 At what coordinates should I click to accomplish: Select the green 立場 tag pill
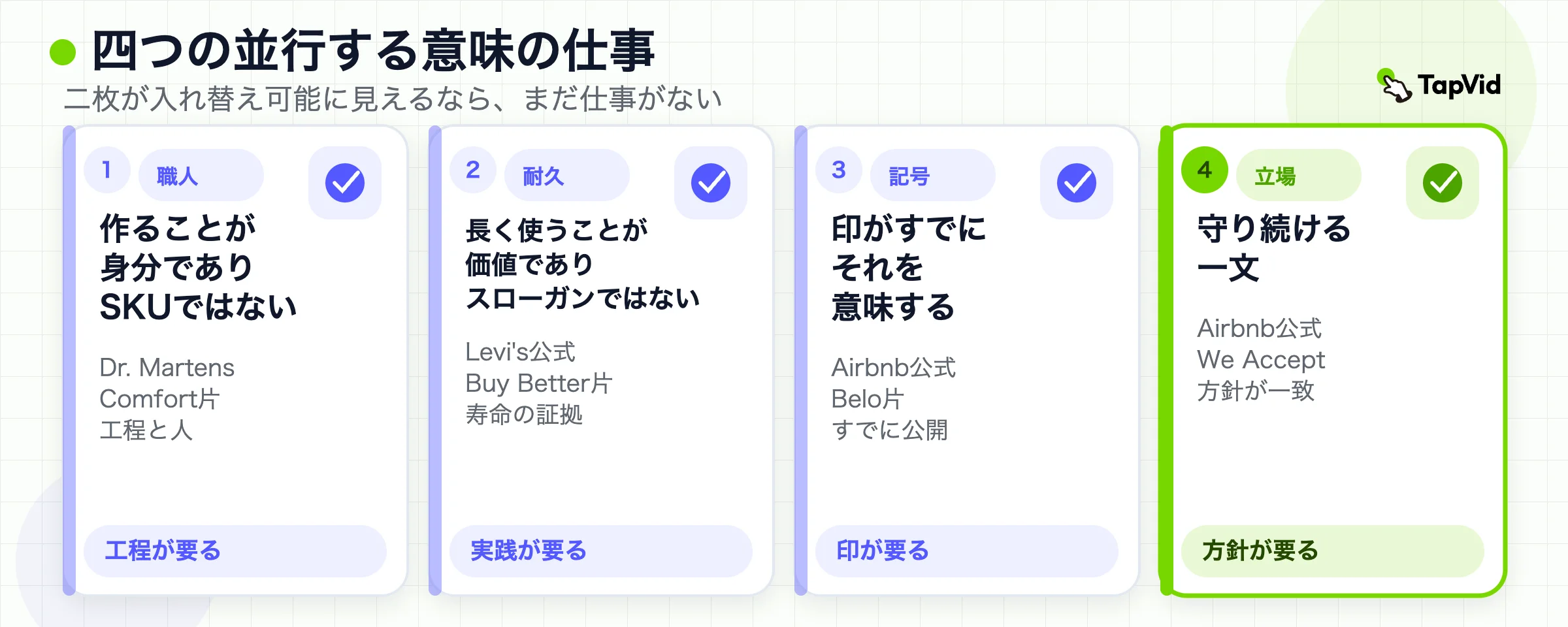[x=1299, y=175]
